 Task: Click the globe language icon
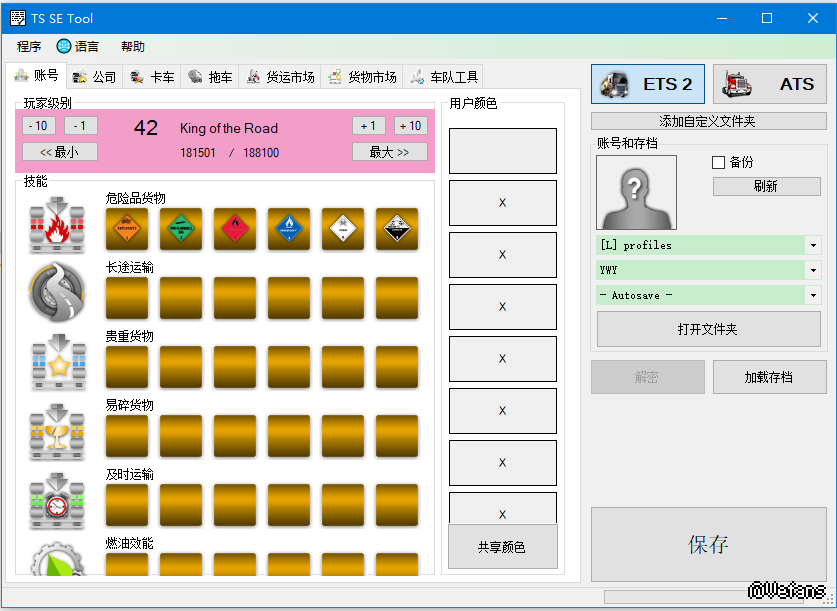[x=64, y=46]
